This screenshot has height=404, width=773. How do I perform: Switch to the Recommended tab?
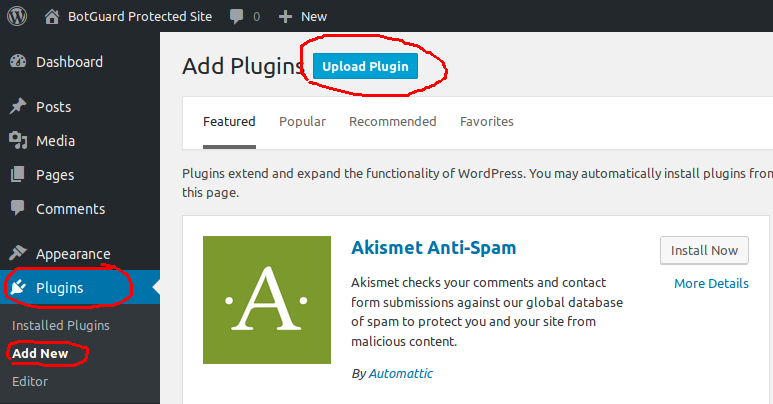pos(392,121)
